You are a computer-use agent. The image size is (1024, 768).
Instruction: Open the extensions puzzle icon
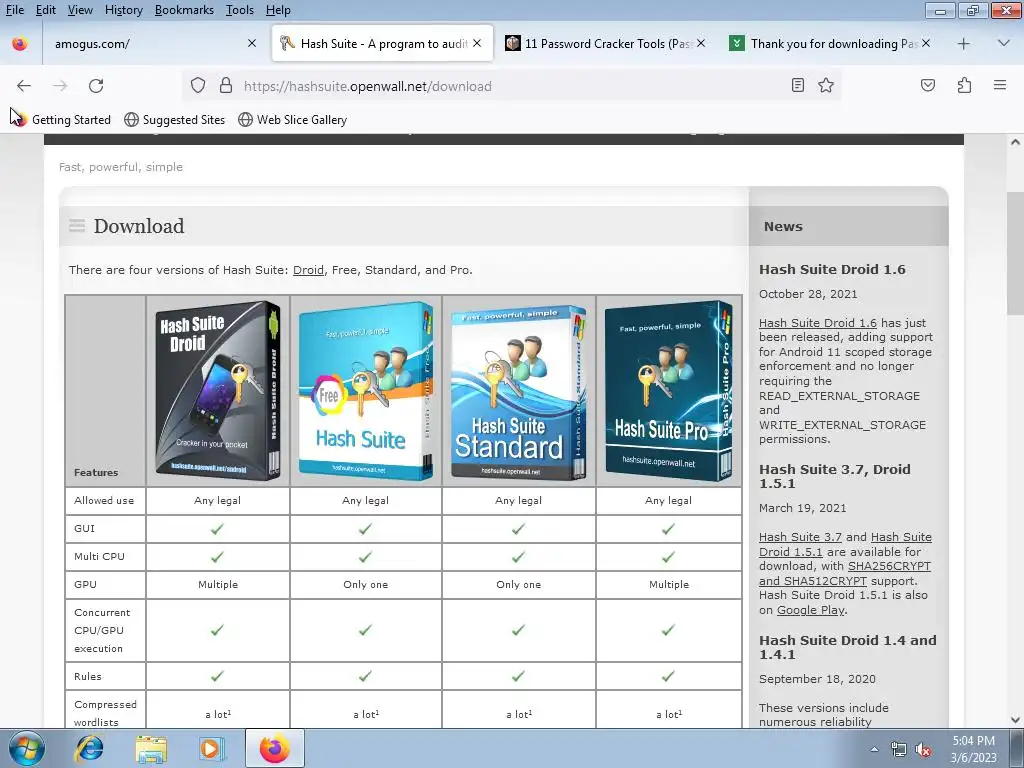coord(964,86)
